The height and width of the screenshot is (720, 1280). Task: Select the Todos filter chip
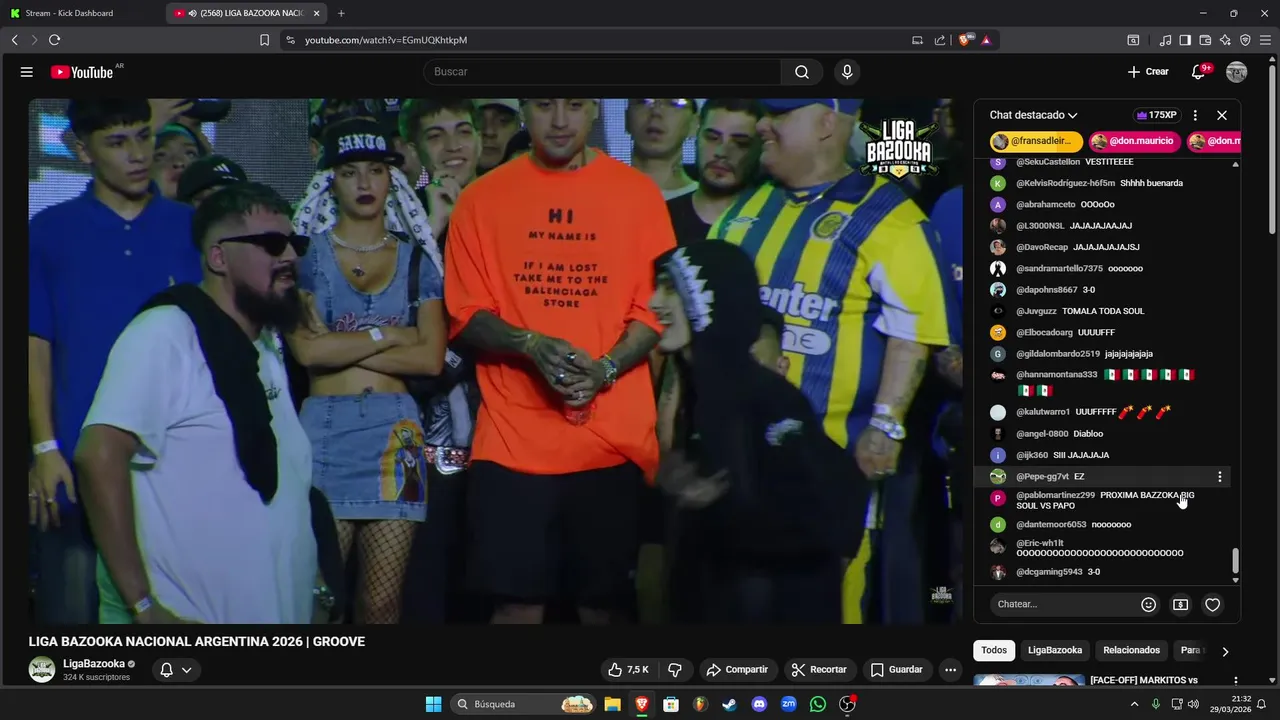coord(994,650)
